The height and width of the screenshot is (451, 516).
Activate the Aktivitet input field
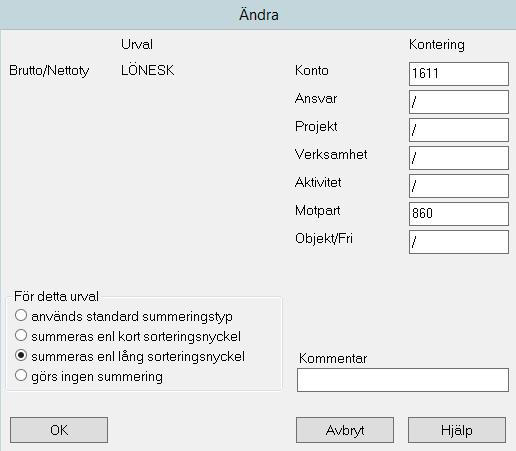pyautogui.click(x=459, y=186)
